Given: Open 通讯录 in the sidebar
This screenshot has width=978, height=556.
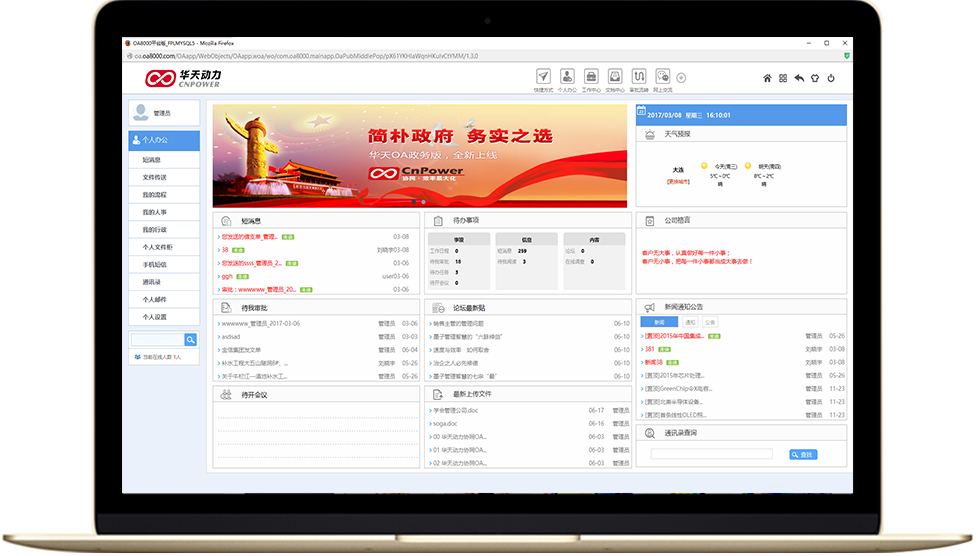Looking at the screenshot, I should [x=164, y=282].
